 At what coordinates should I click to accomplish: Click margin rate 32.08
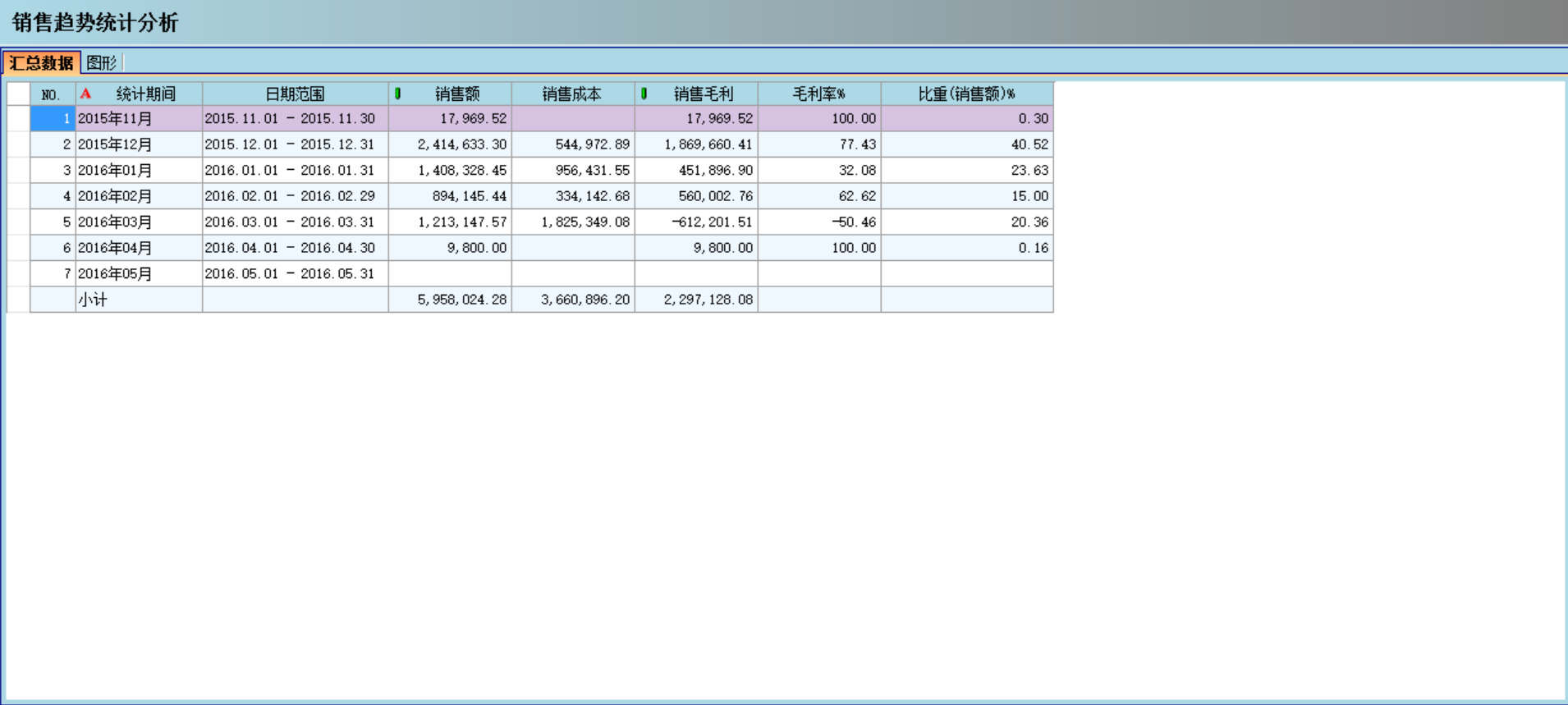(819, 170)
